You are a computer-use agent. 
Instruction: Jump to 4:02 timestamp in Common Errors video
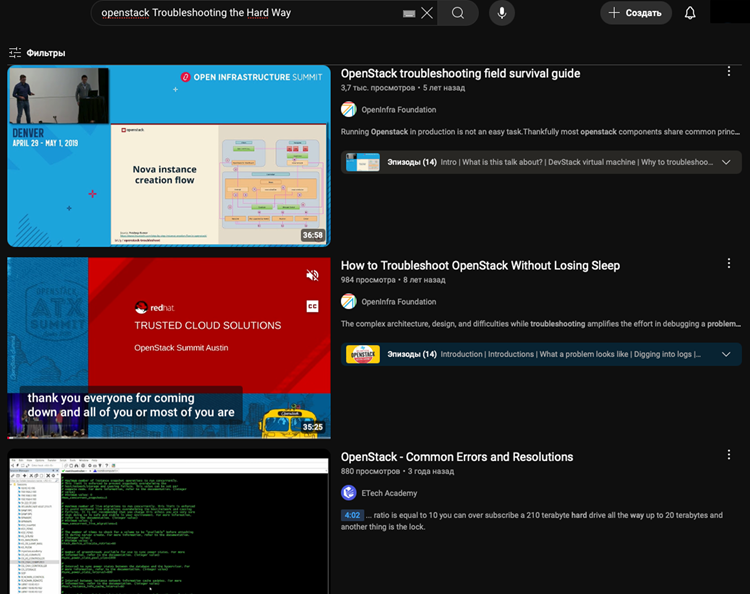(352, 515)
